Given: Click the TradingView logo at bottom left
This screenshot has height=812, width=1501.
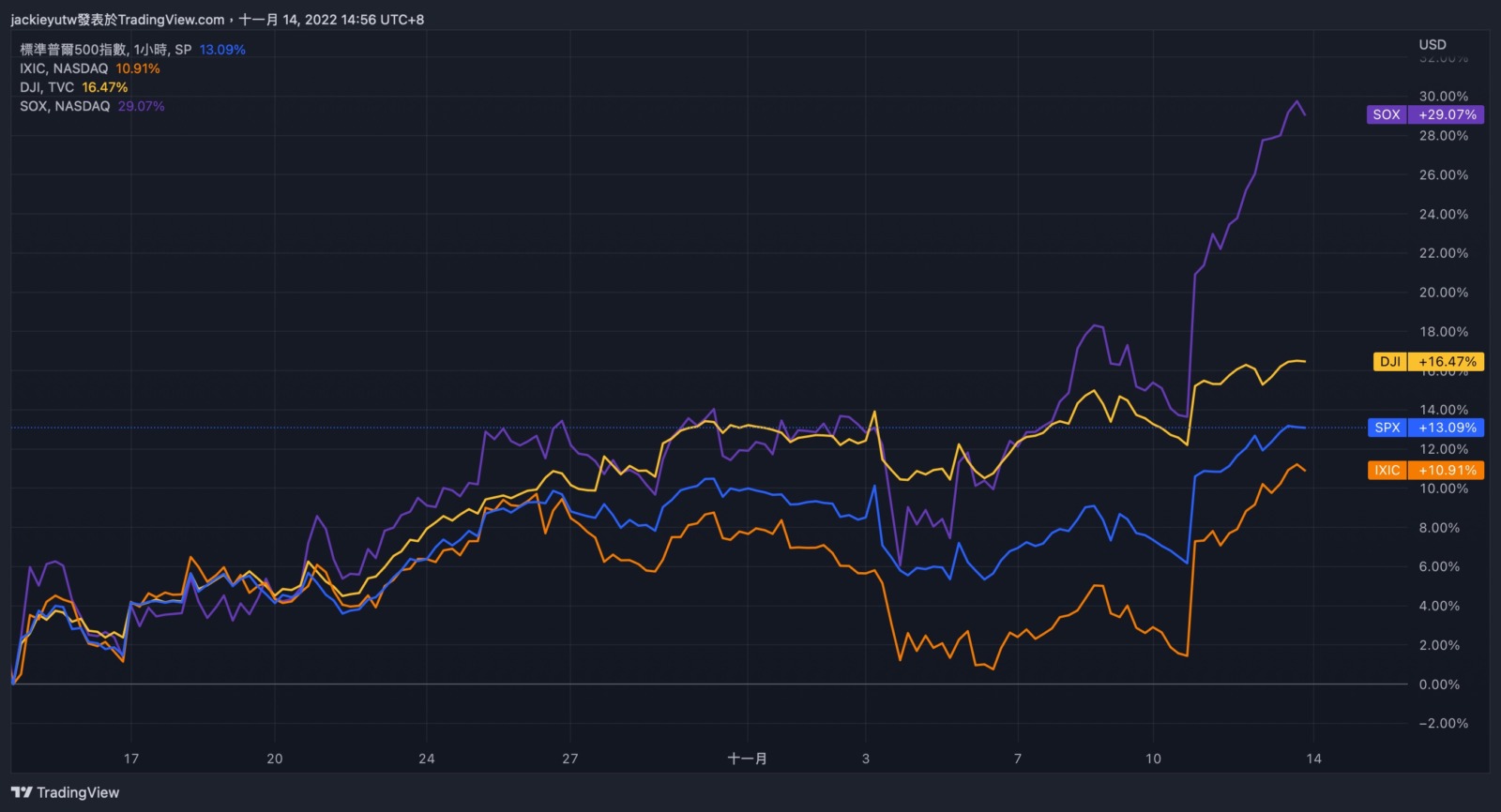Looking at the screenshot, I should (x=66, y=792).
